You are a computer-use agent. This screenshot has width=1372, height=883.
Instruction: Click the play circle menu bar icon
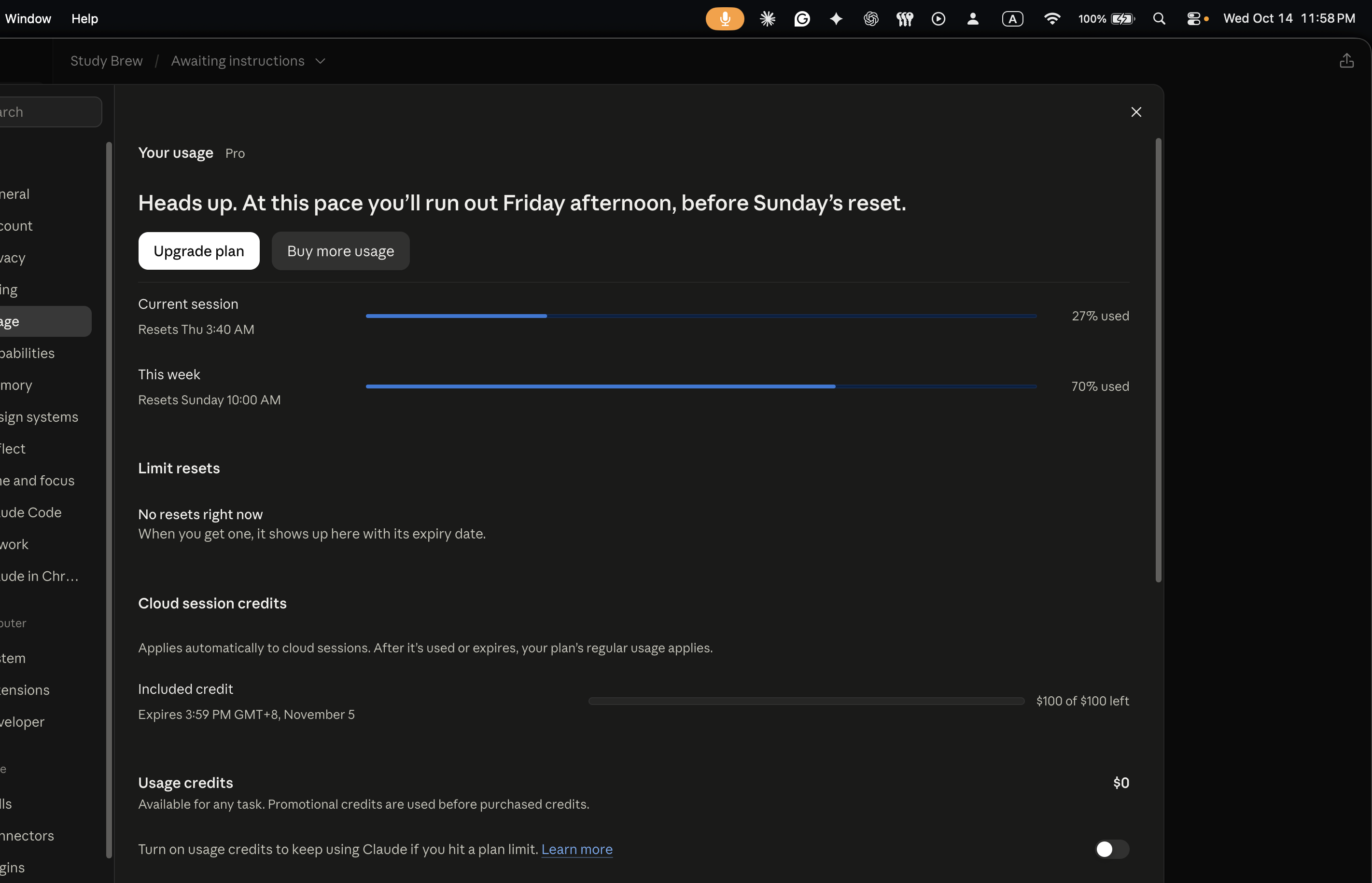(x=938, y=19)
